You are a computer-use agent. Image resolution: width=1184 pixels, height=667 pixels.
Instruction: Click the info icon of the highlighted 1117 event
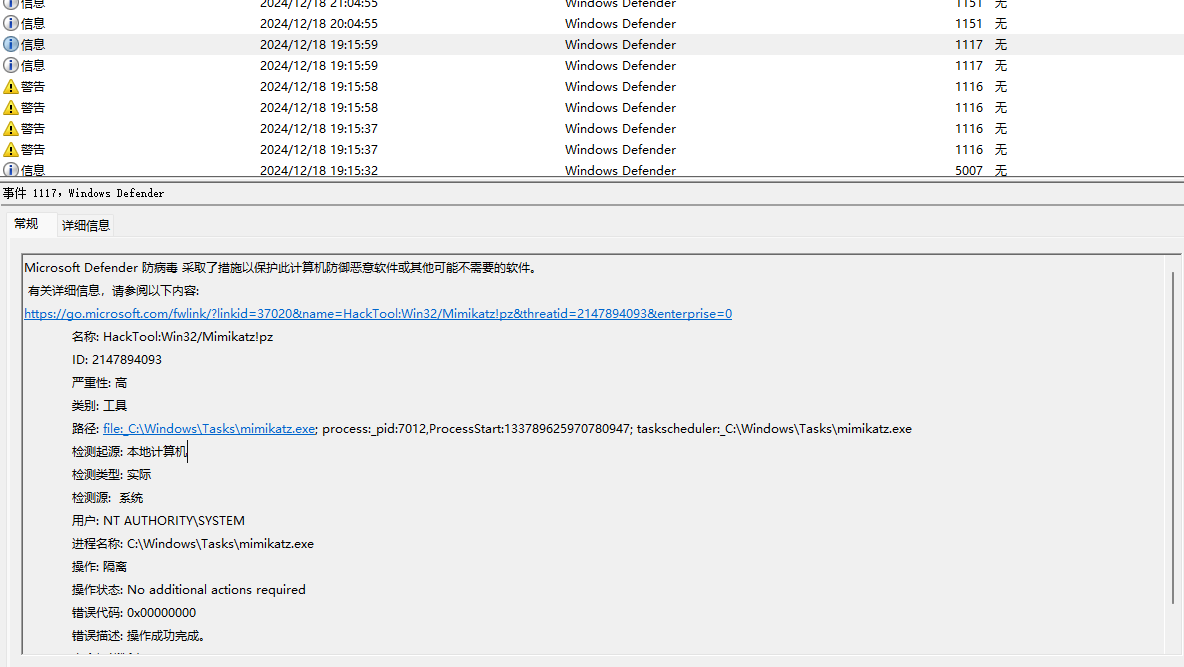click(11, 45)
